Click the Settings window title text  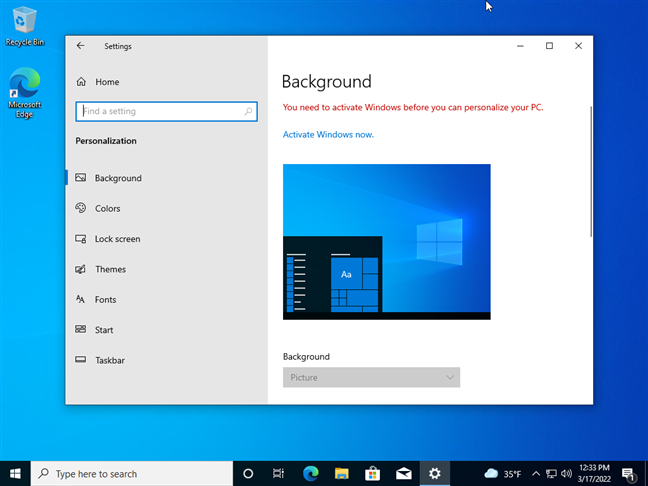(x=118, y=46)
